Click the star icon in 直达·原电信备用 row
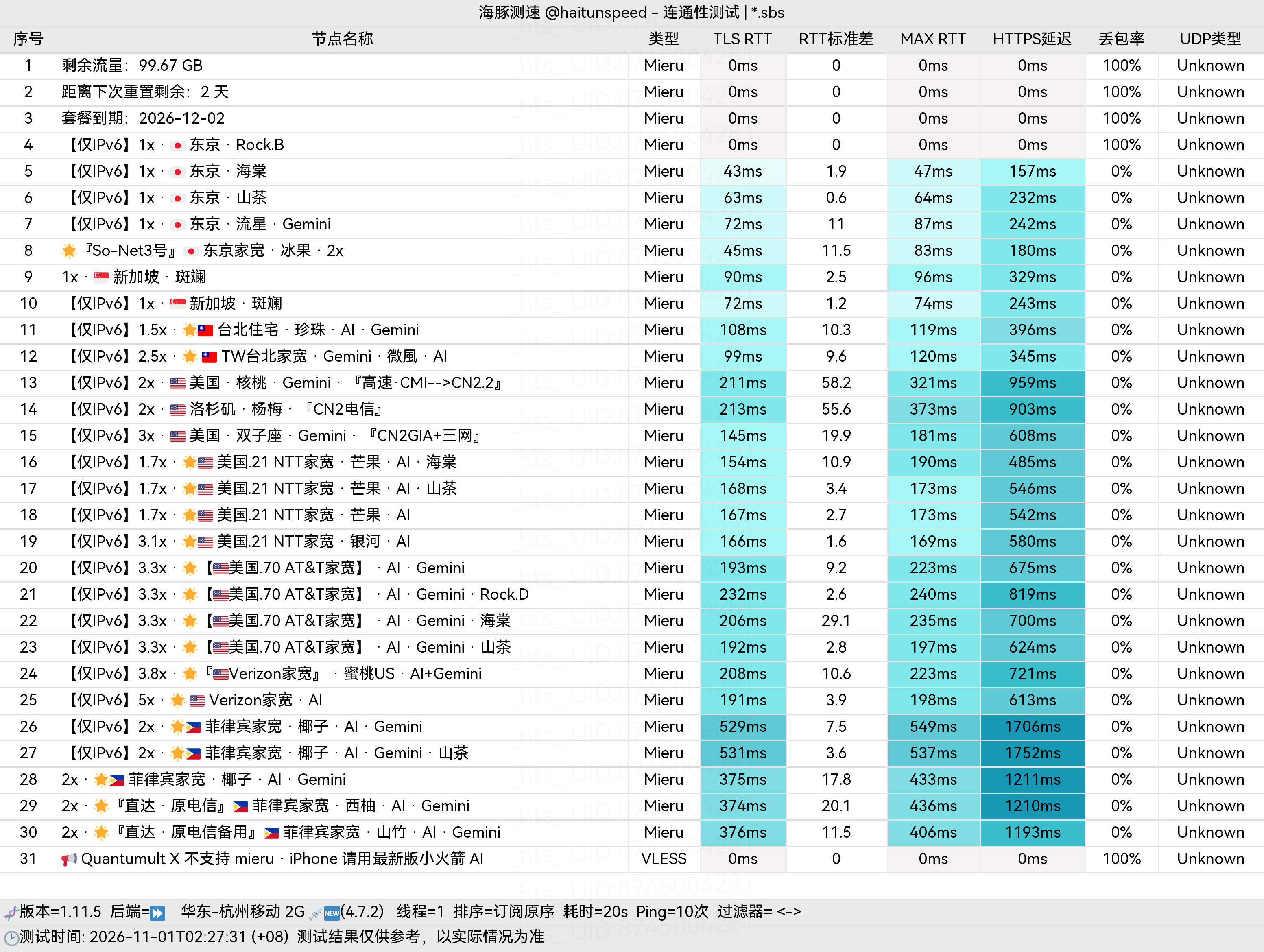This screenshot has width=1264, height=952. point(101,832)
